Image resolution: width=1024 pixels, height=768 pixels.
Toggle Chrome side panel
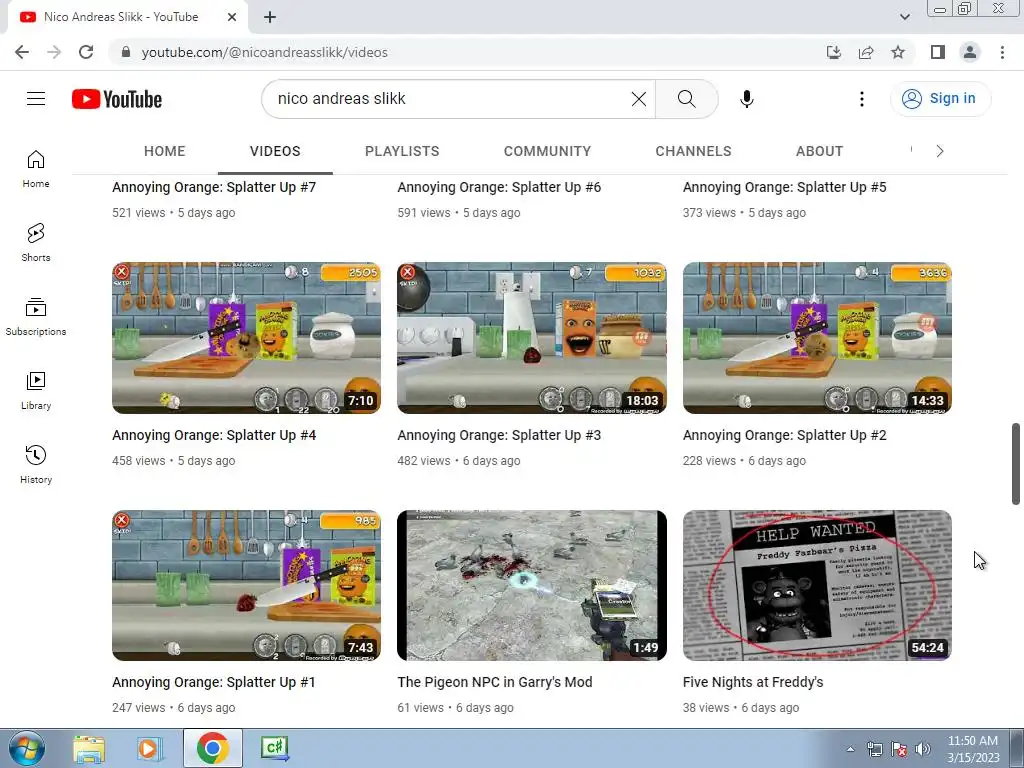coord(938,52)
